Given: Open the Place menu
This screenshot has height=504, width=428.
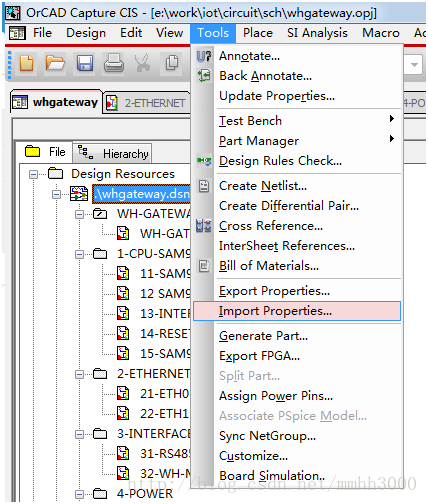Looking at the screenshot, I should [258, 33].
